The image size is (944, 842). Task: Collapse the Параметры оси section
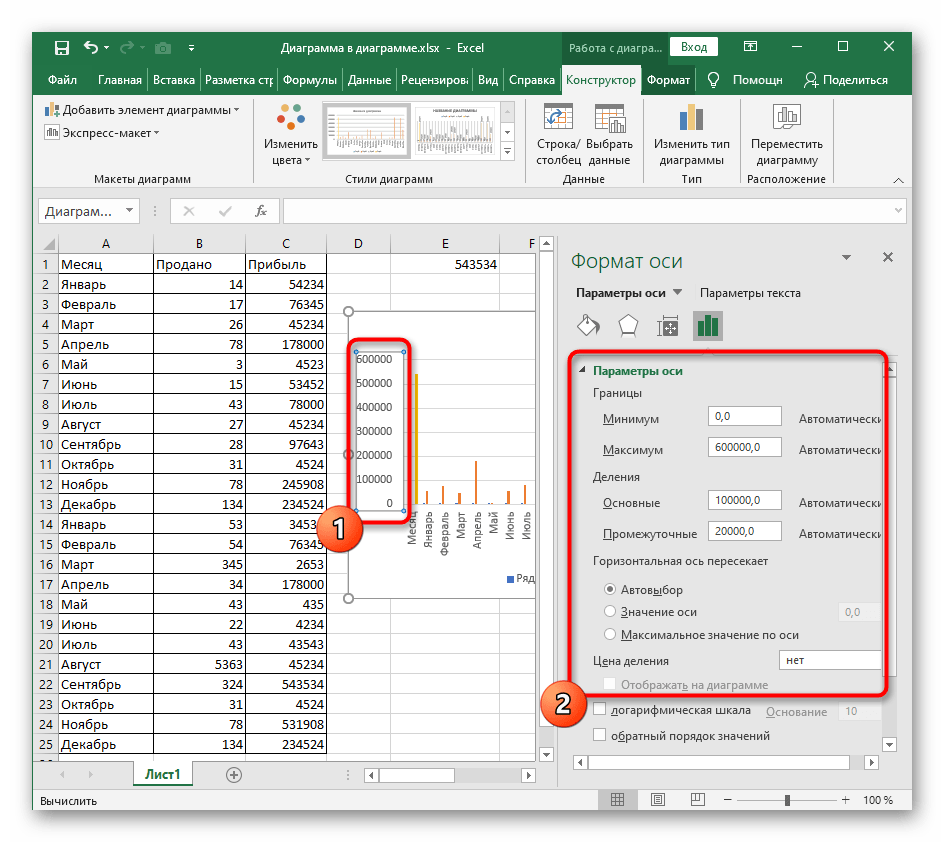click(582, 370)
